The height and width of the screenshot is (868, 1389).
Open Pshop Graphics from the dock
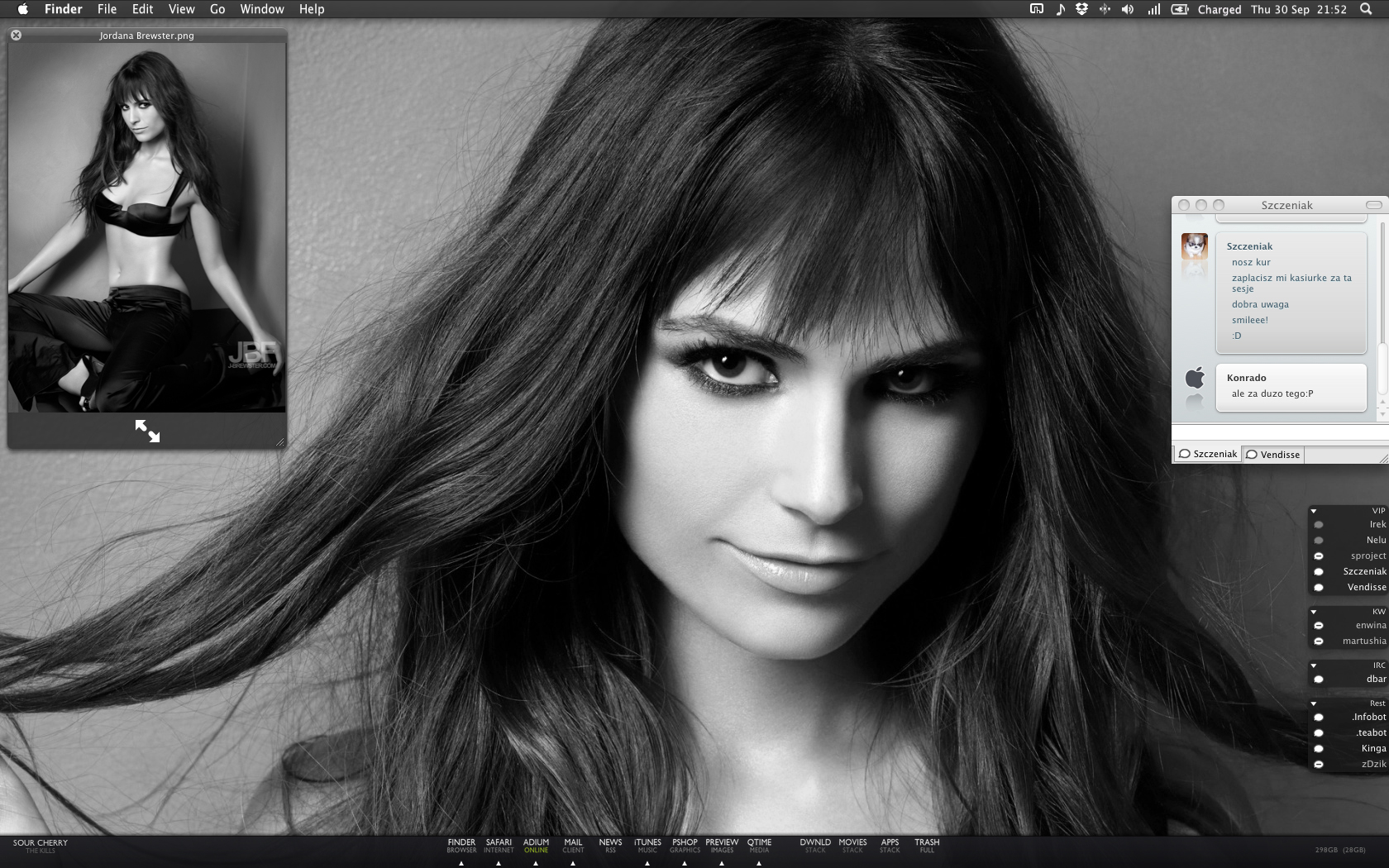tap(685, 846)
